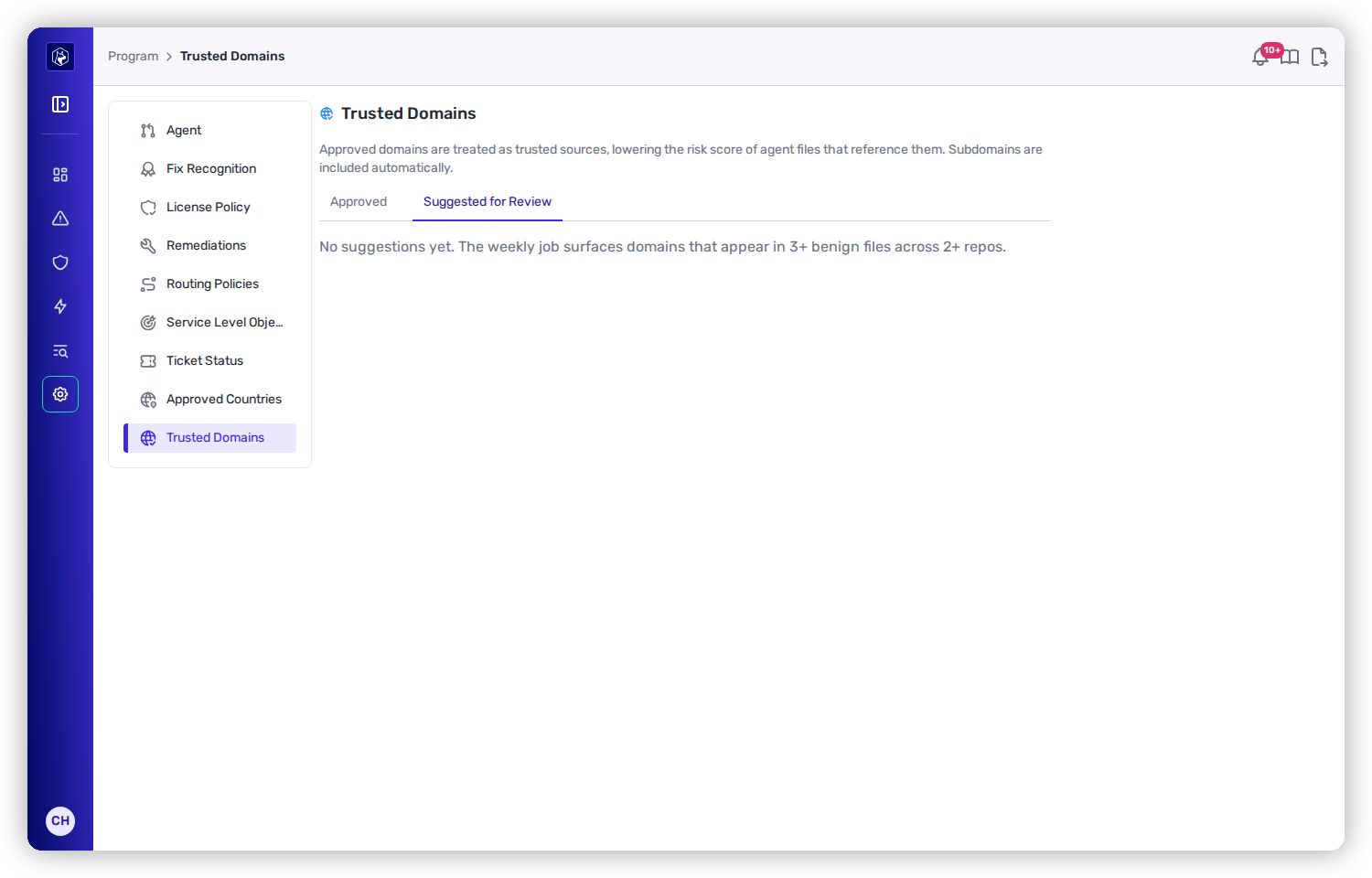
Task: Open the documentation book icon
Action: (x=1290, y=58)
